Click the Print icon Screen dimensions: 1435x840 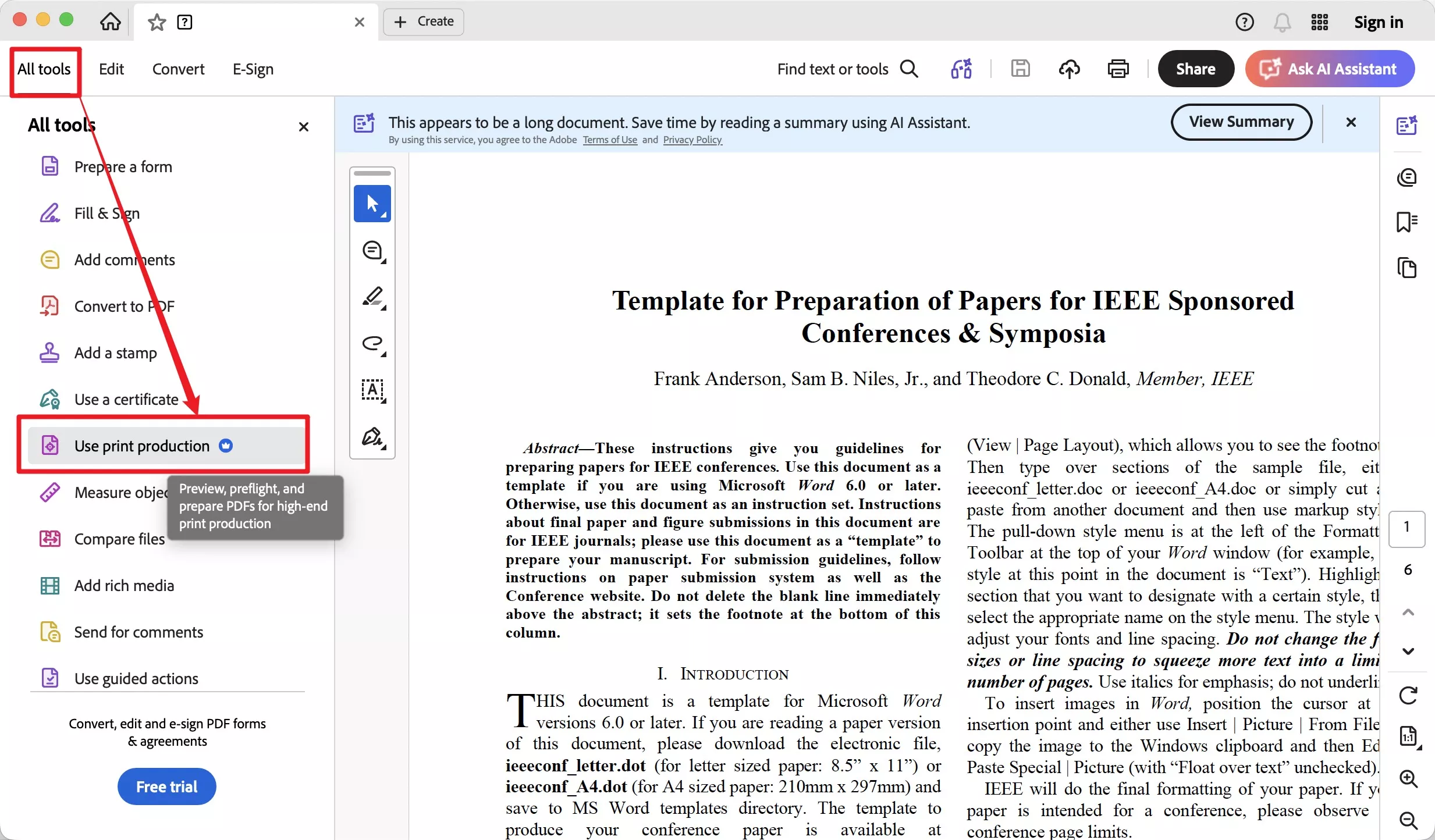(x=1118, y=69)
